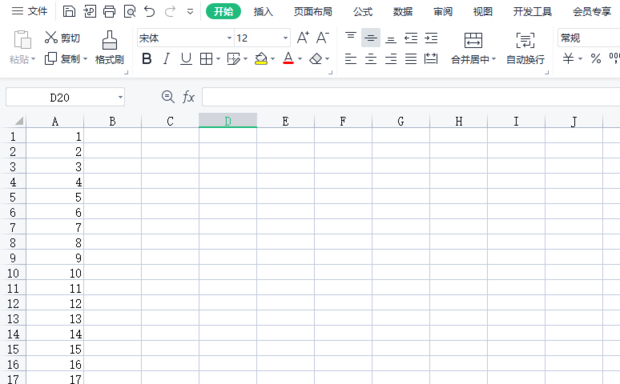
Task: Click the cell style paint icon
Action: point(233,59)
